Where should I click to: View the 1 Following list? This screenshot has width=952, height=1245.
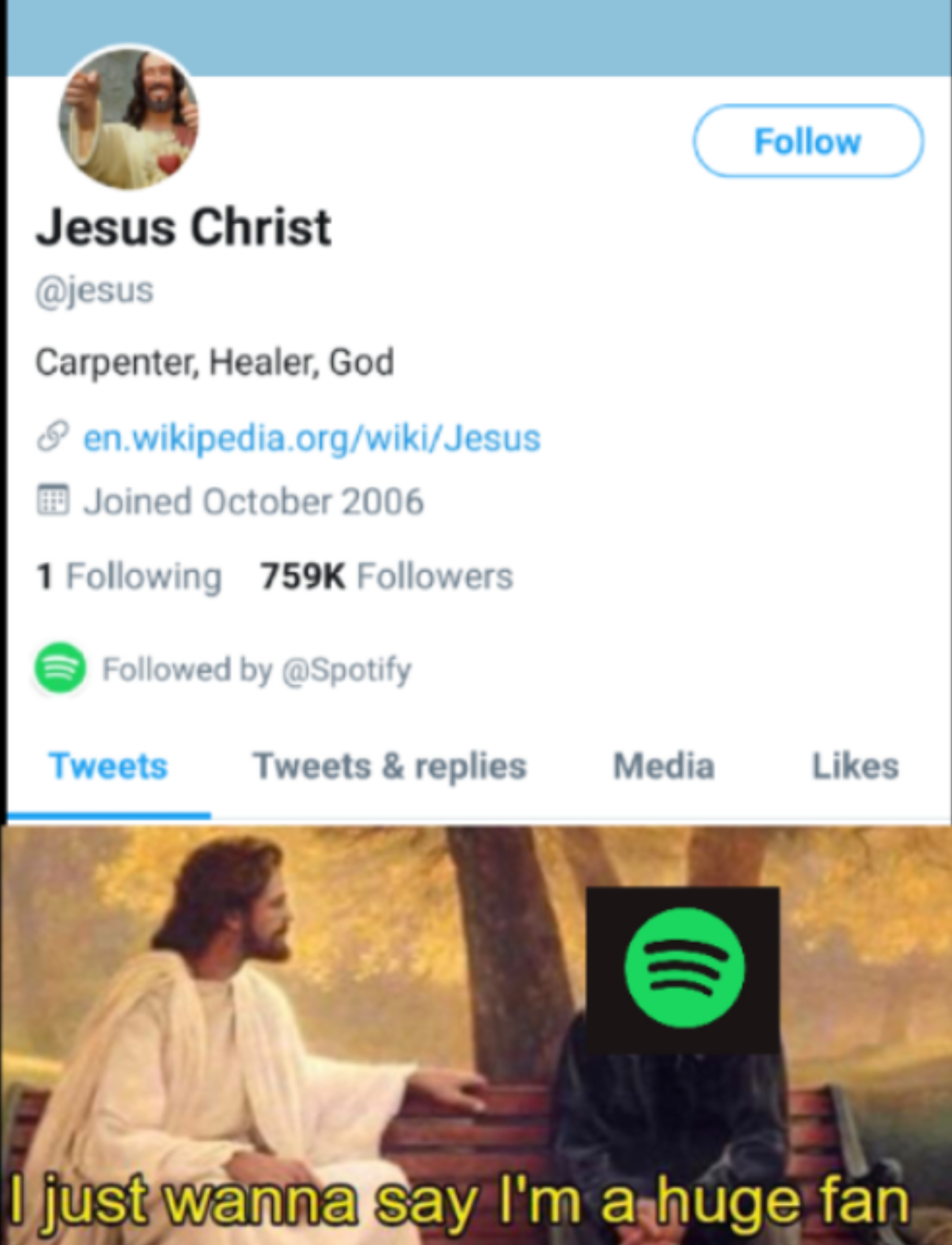click(x=129, y=576)
